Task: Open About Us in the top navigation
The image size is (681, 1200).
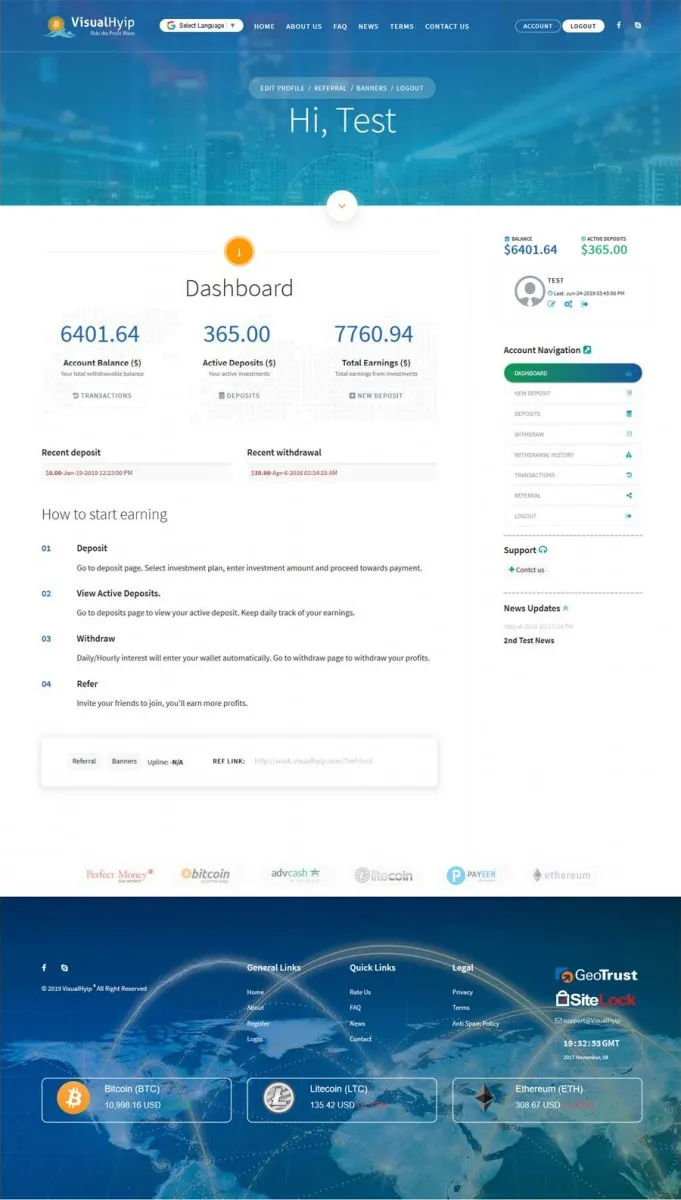Action: click(x=304, y=26)
